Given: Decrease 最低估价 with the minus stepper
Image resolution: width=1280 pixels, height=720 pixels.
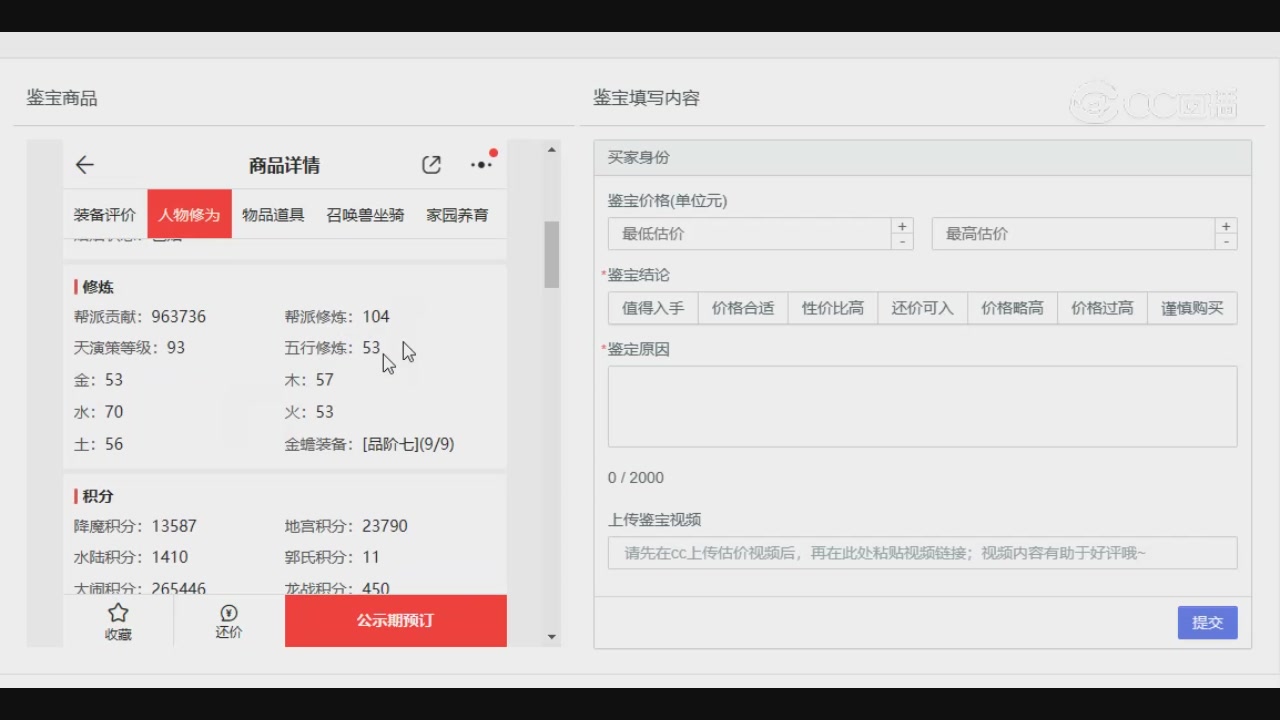Looking at the screenshot, I should pyautogui.click(x=902, y=242).
